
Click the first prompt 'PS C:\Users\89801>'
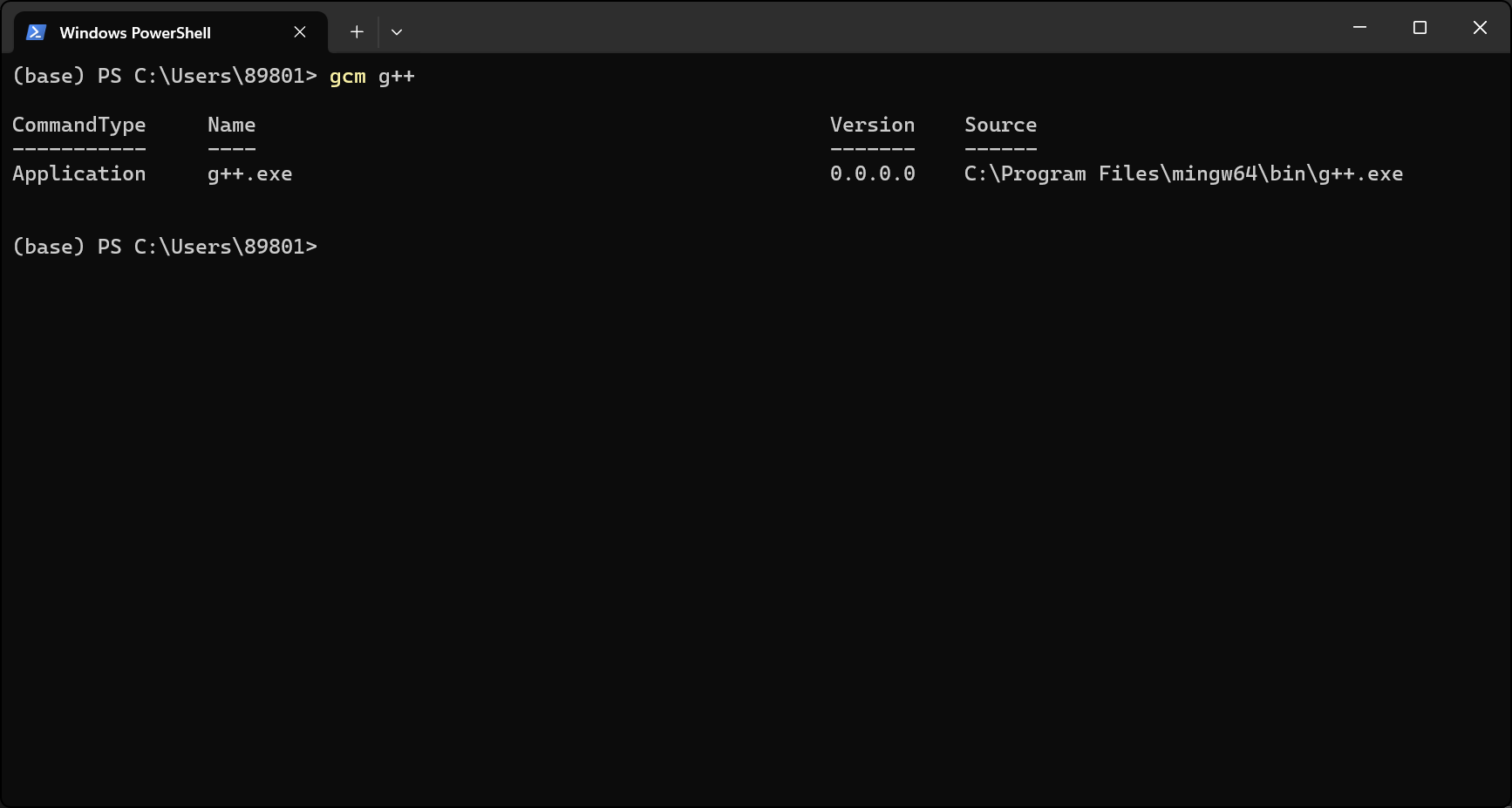pyautogui.click(x=208, y=77)
